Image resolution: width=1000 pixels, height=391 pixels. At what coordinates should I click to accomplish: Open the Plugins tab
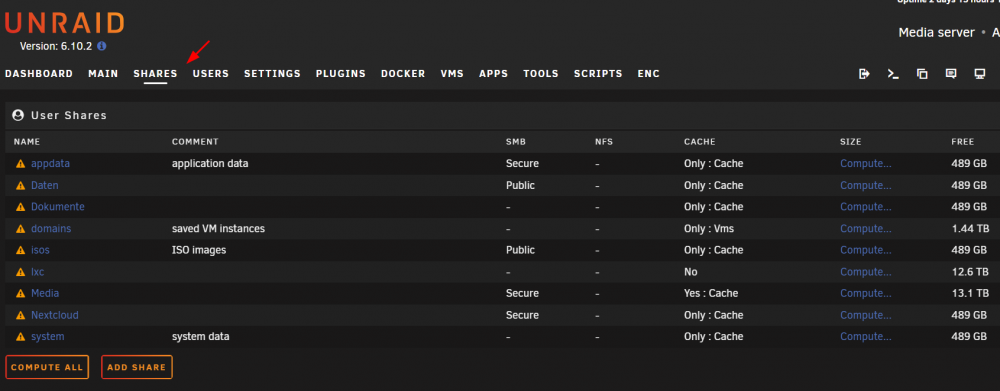tap(341, 74)
